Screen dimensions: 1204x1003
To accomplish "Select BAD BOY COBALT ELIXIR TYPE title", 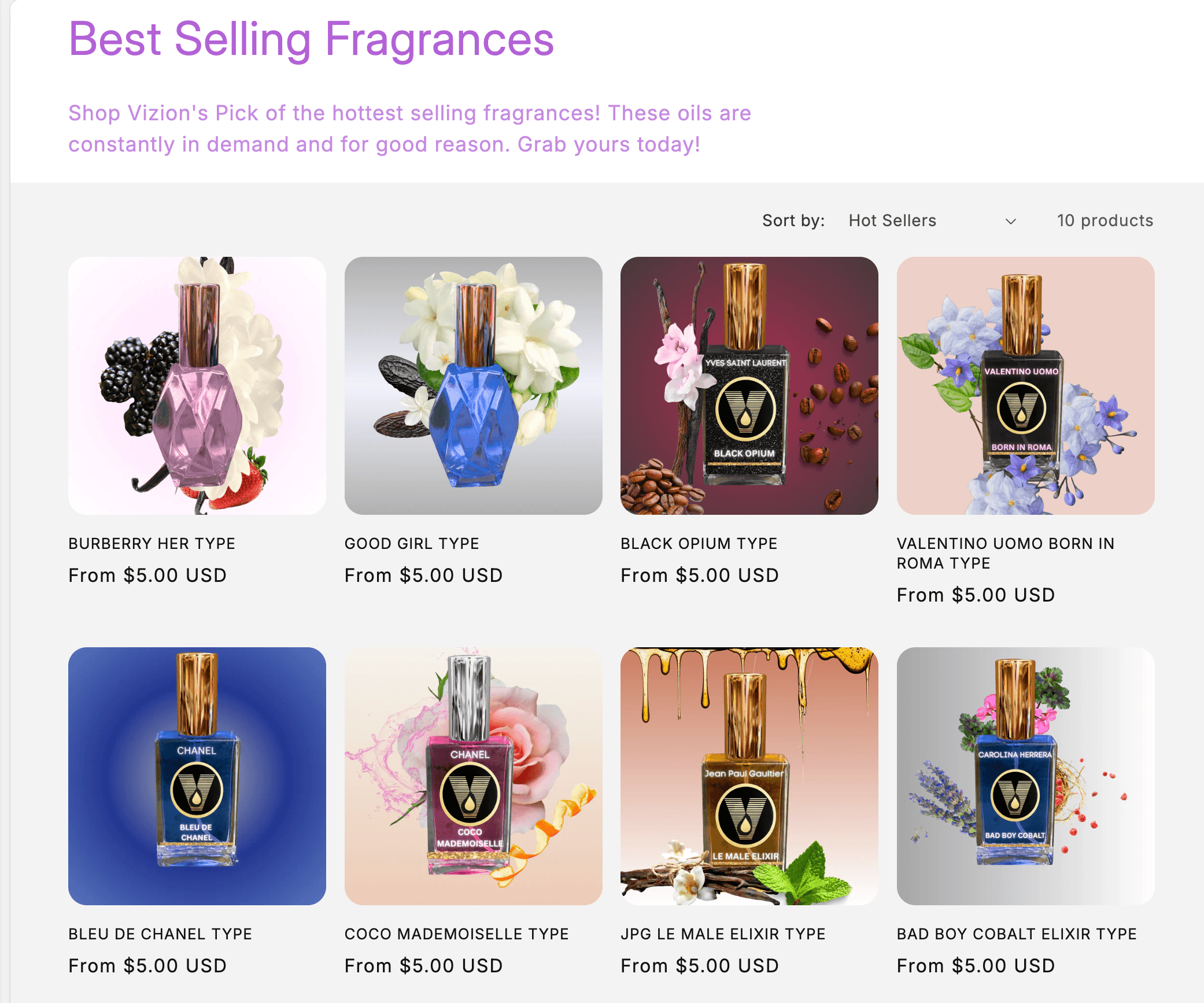I will [1017, 934].
